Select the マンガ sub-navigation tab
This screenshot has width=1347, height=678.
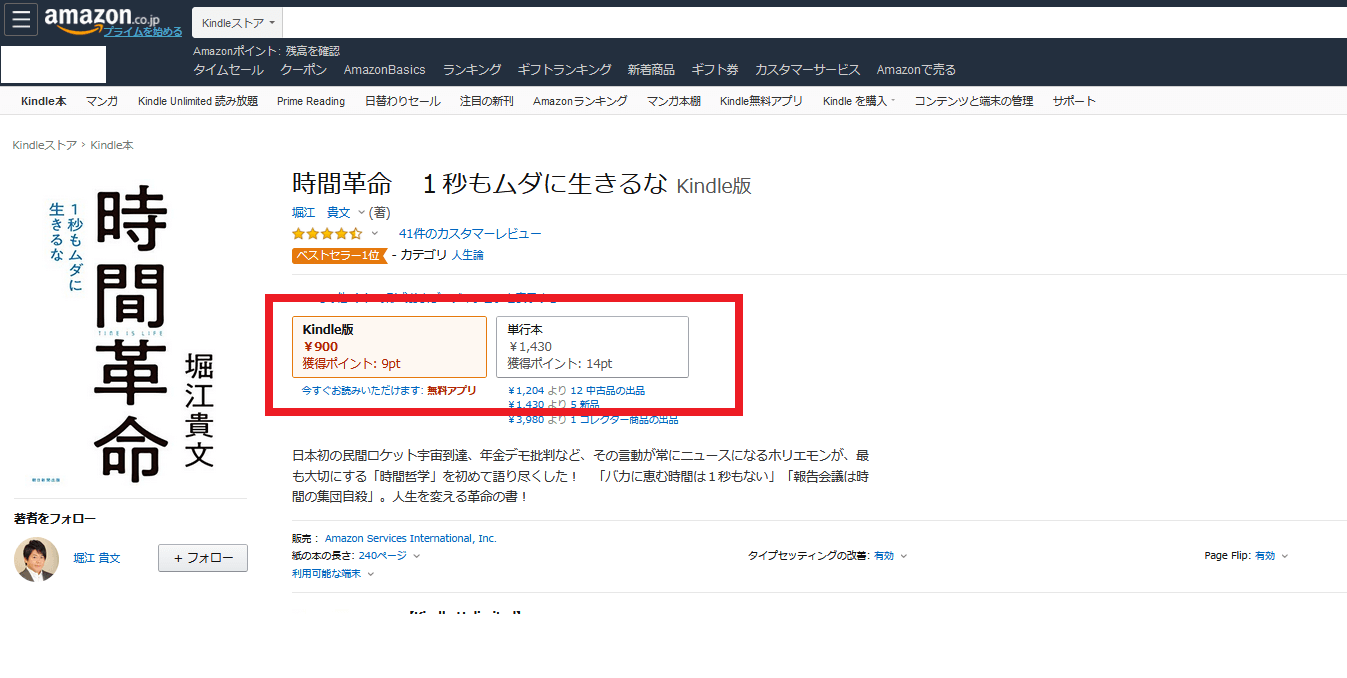[102, 101]
